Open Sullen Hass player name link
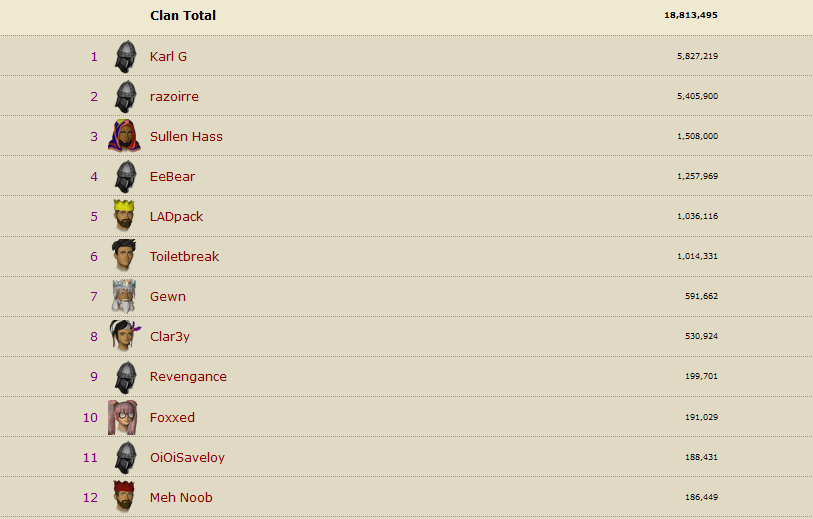This screenshot has width=813, height=519. [186, 137]
